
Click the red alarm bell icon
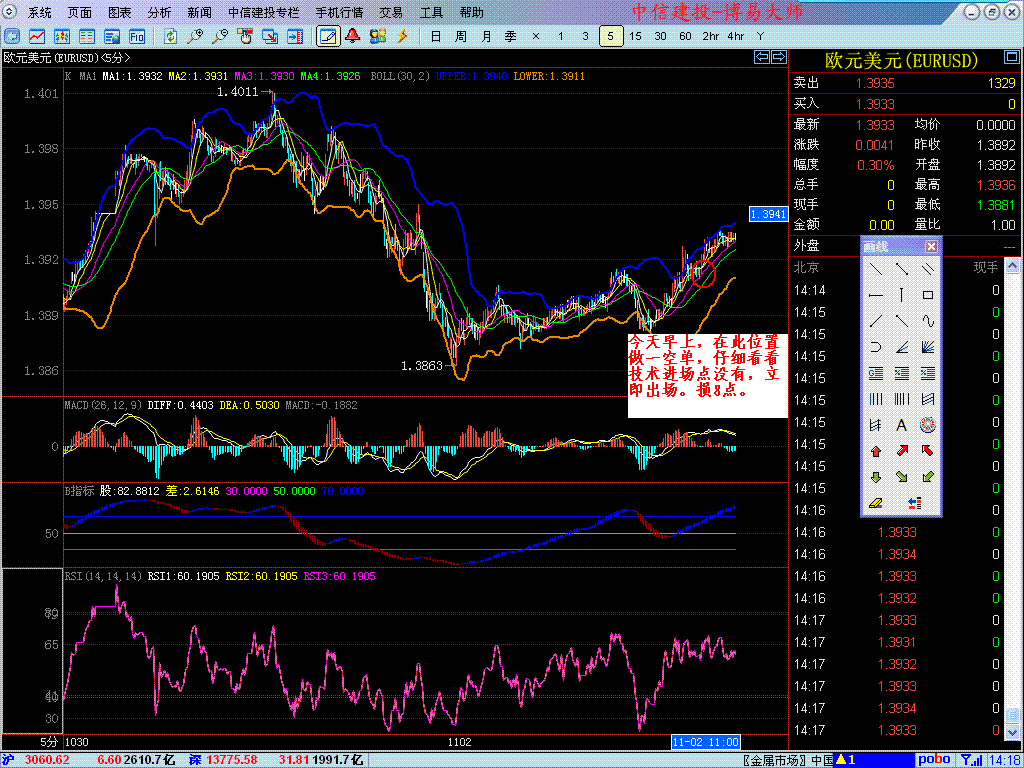pos(353,36)
